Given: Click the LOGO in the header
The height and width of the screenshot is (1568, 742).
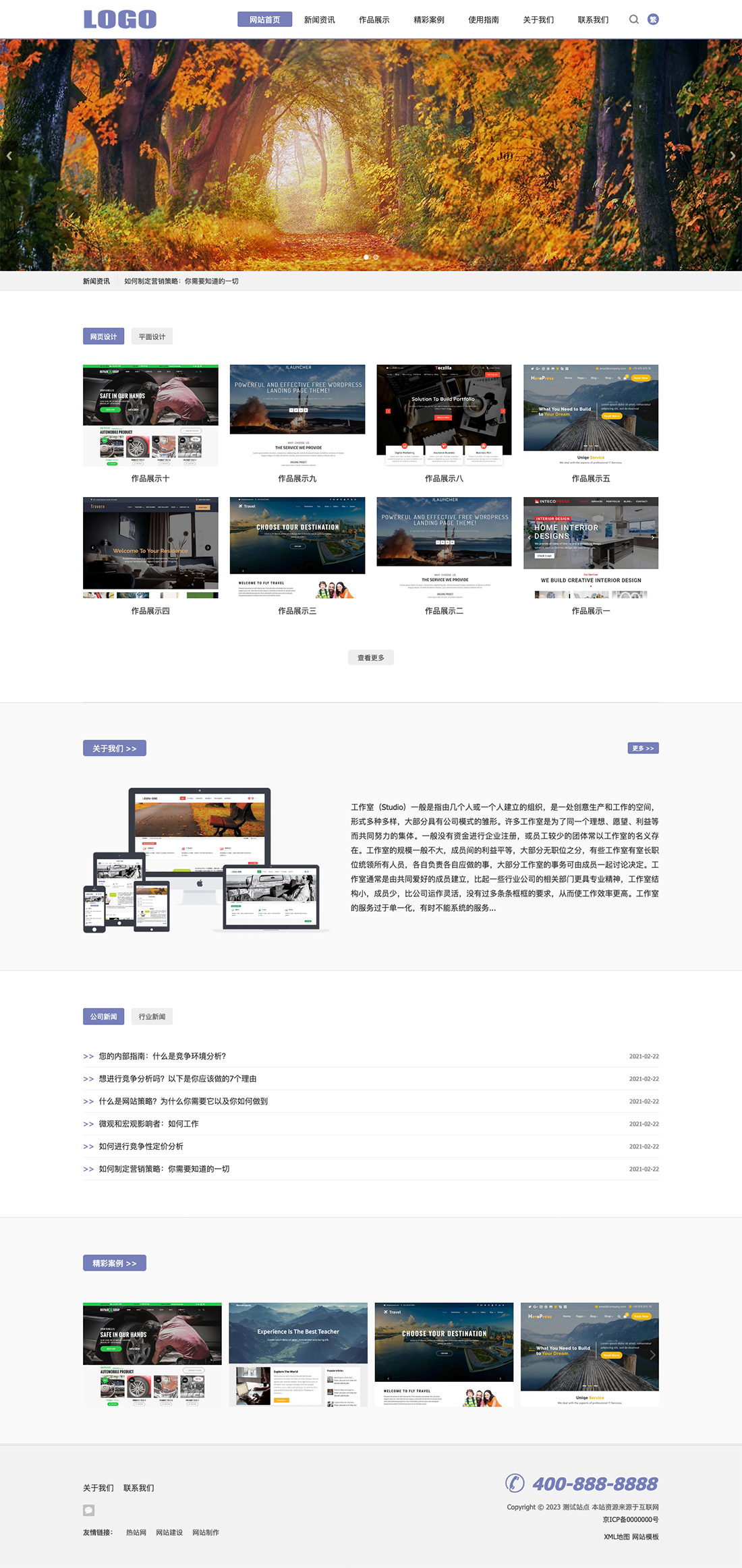Looking at the screenshot, I should [x=120, y=20].
